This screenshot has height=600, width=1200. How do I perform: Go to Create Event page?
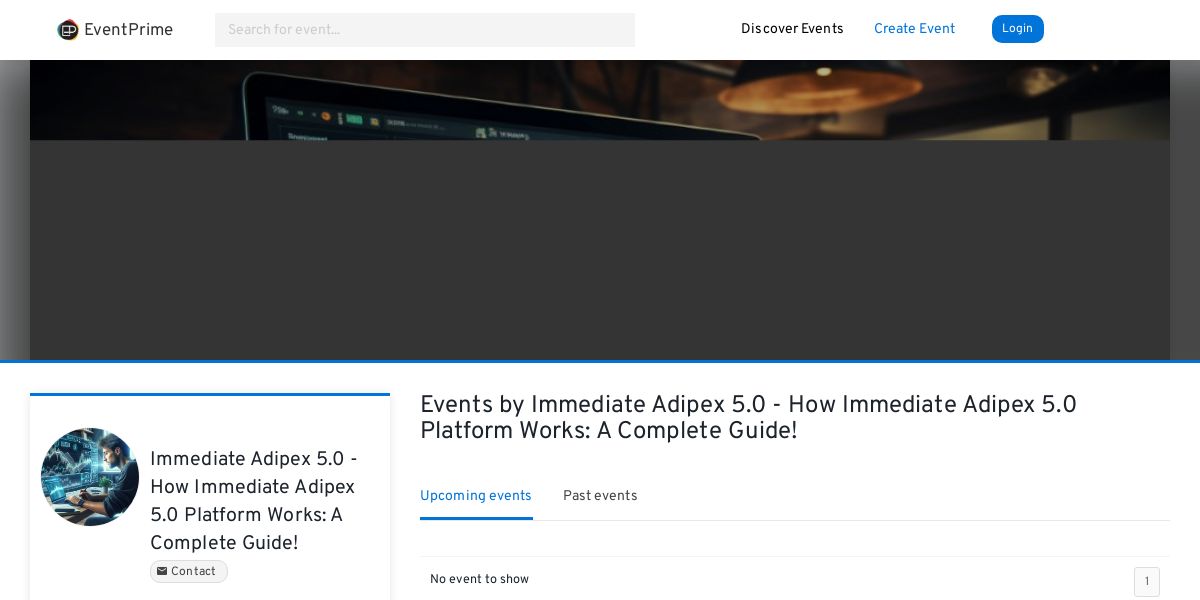tap(914, 29)
